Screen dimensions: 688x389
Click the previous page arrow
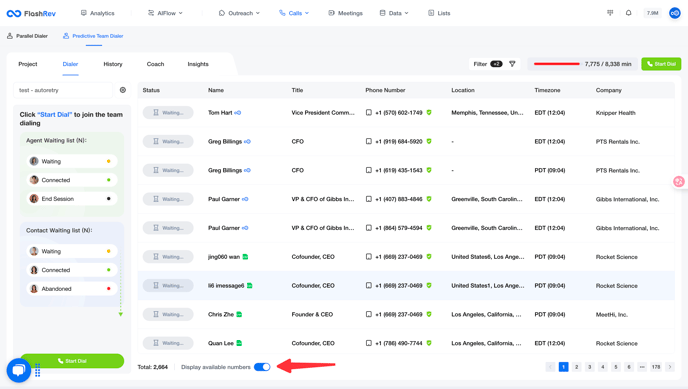pyautogui.click(x=550, y=367)
